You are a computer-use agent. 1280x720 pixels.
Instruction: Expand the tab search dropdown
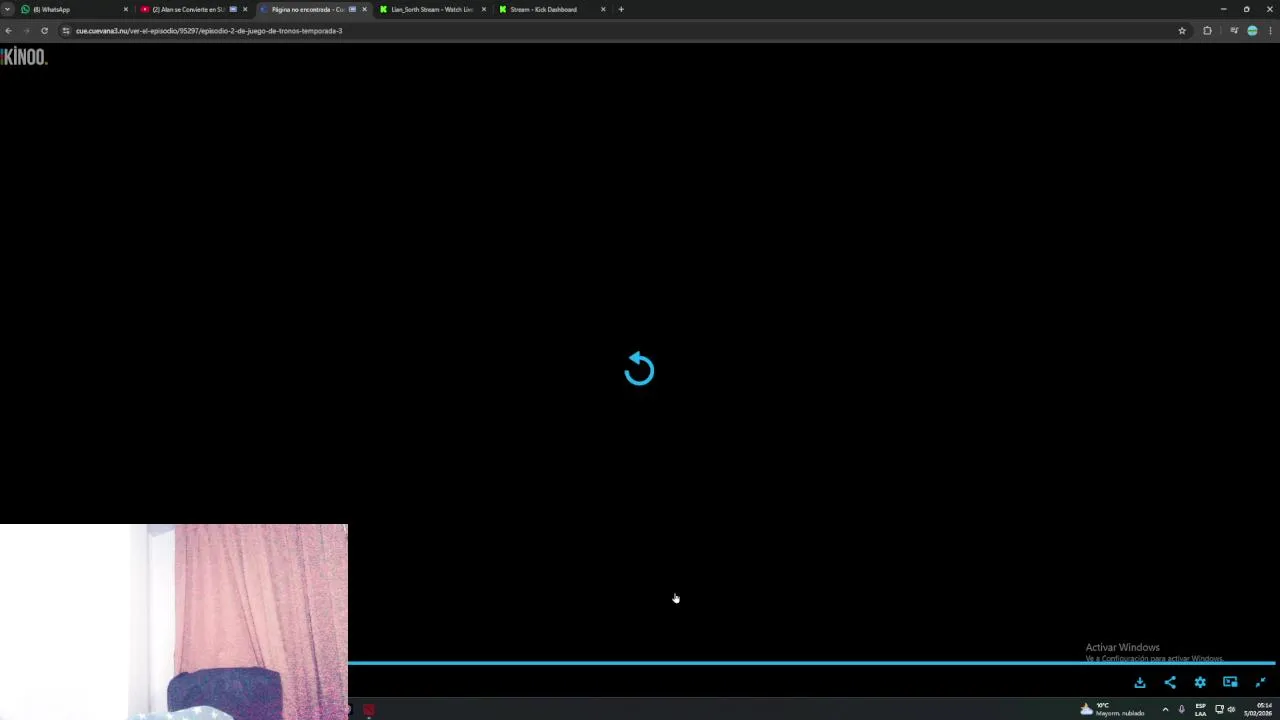coord(7,9)
